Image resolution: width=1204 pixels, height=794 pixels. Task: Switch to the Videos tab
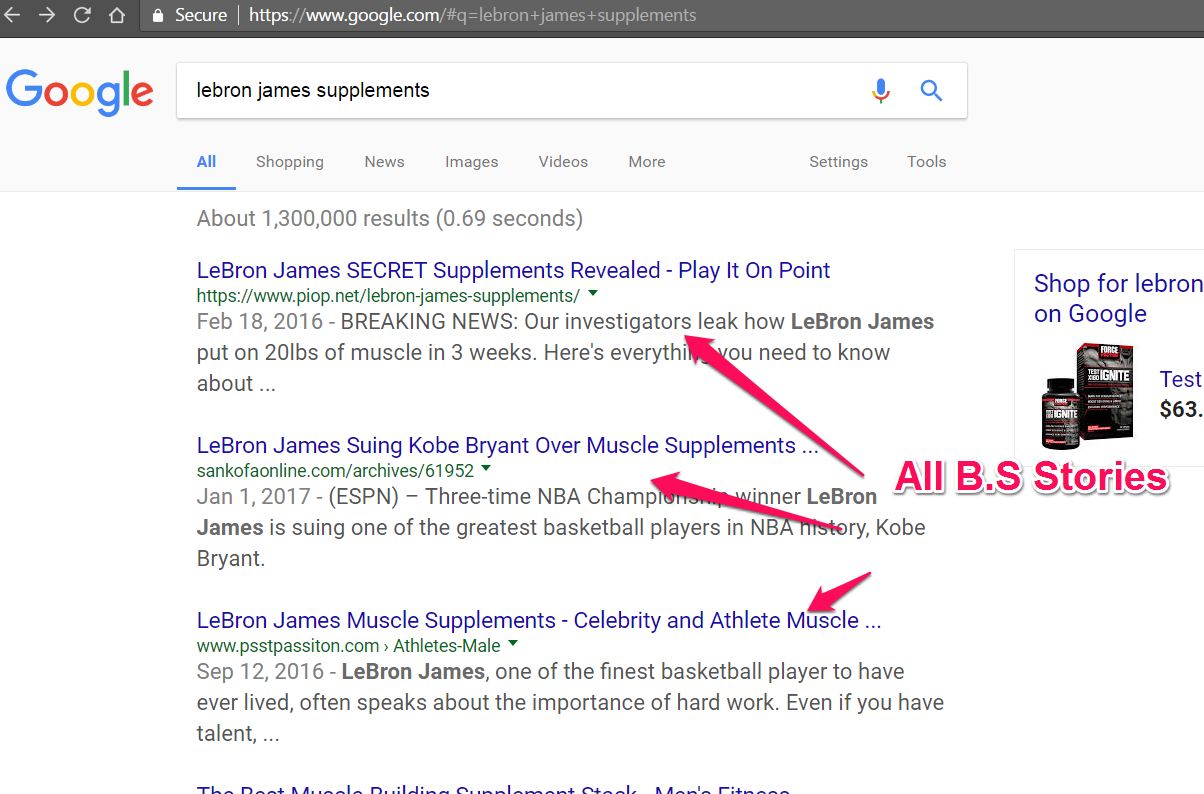[563, 161]
